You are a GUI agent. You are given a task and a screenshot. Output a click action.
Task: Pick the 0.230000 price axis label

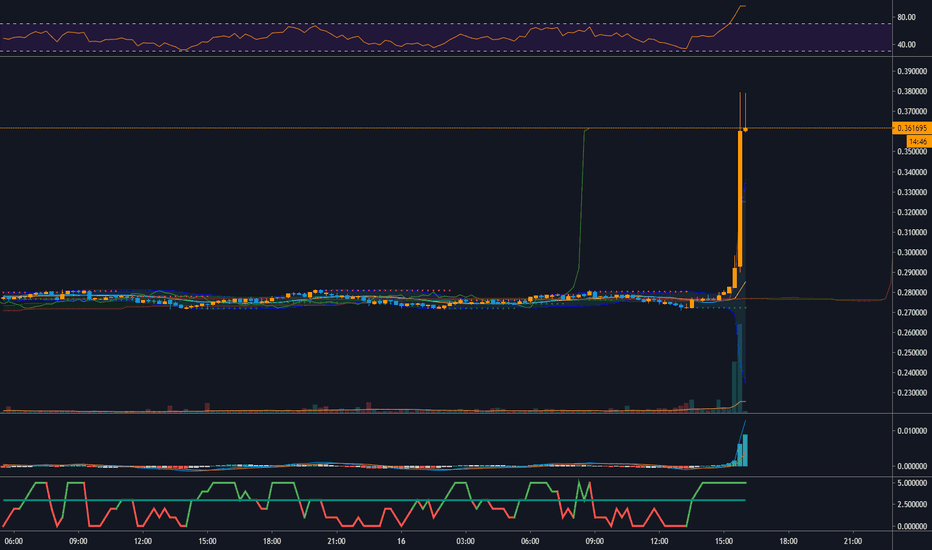[x=912, y=393]
